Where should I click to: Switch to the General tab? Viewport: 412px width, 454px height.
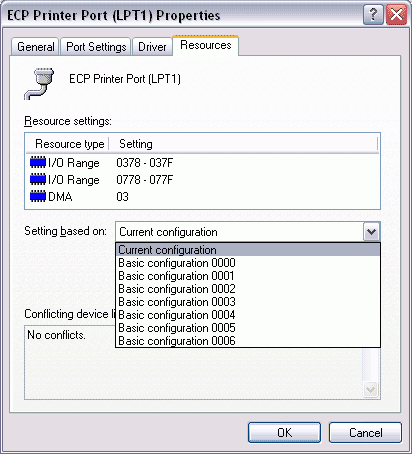(36, 47)
